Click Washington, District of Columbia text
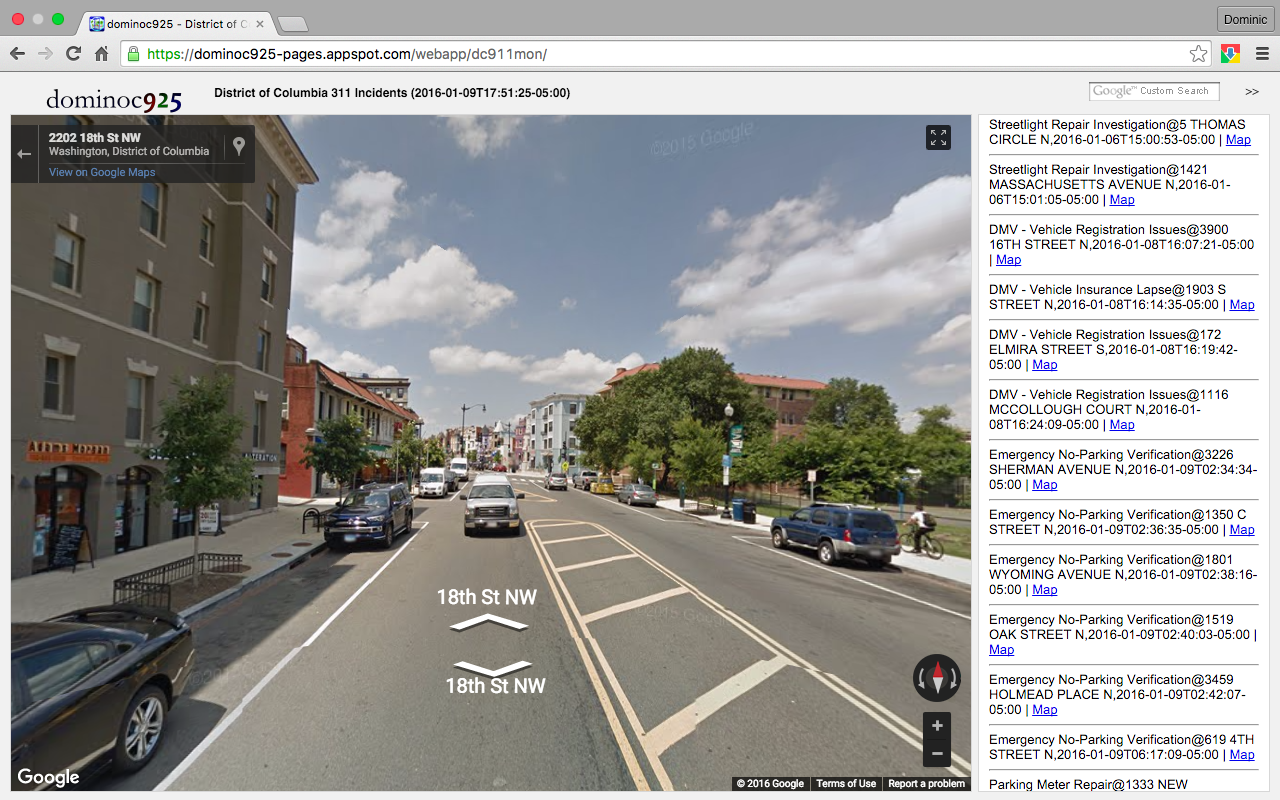The width and height of the screenshot is (1280, 800). [129, 152]
